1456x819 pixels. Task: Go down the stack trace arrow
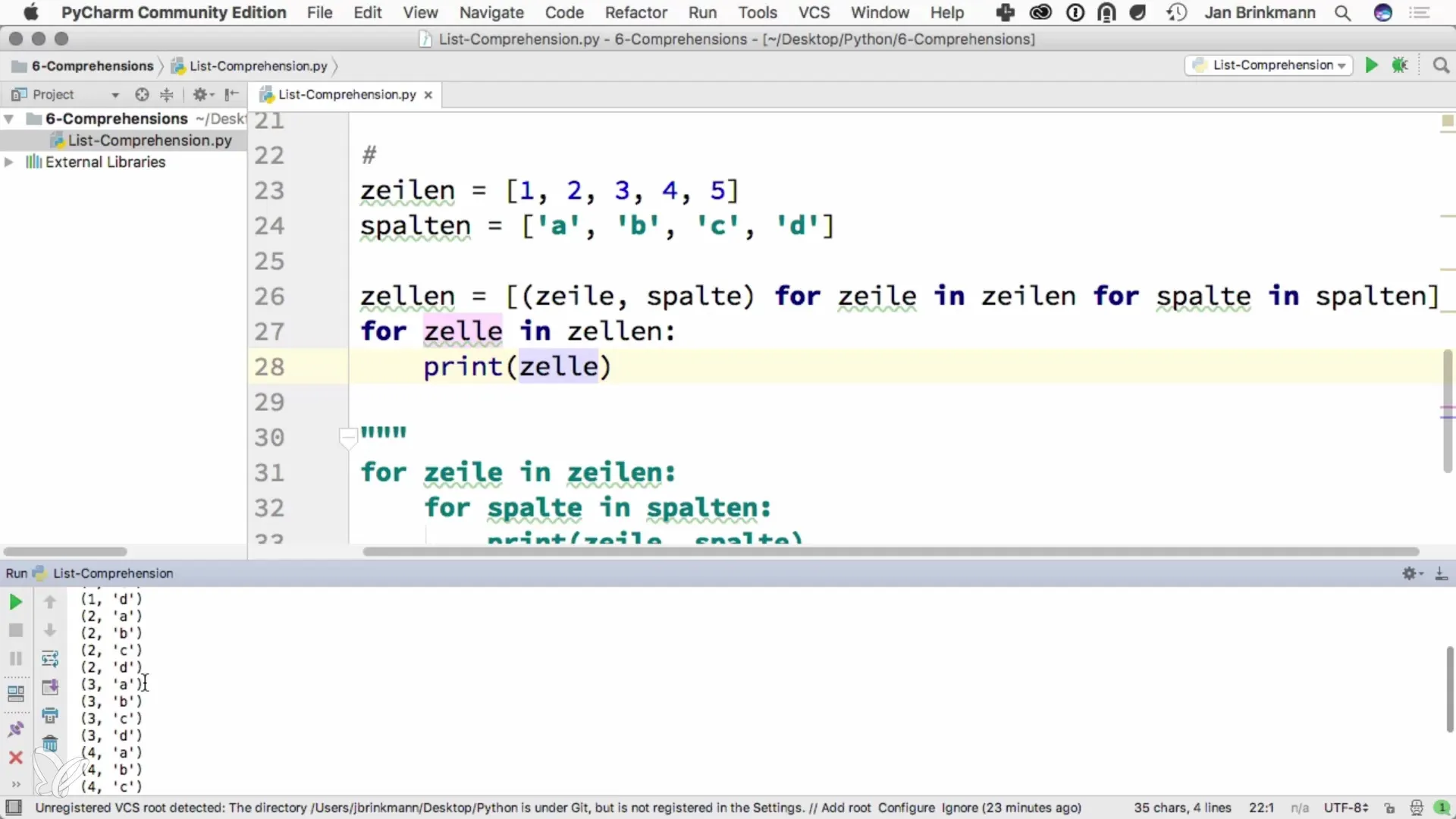[x=50, y=630]
